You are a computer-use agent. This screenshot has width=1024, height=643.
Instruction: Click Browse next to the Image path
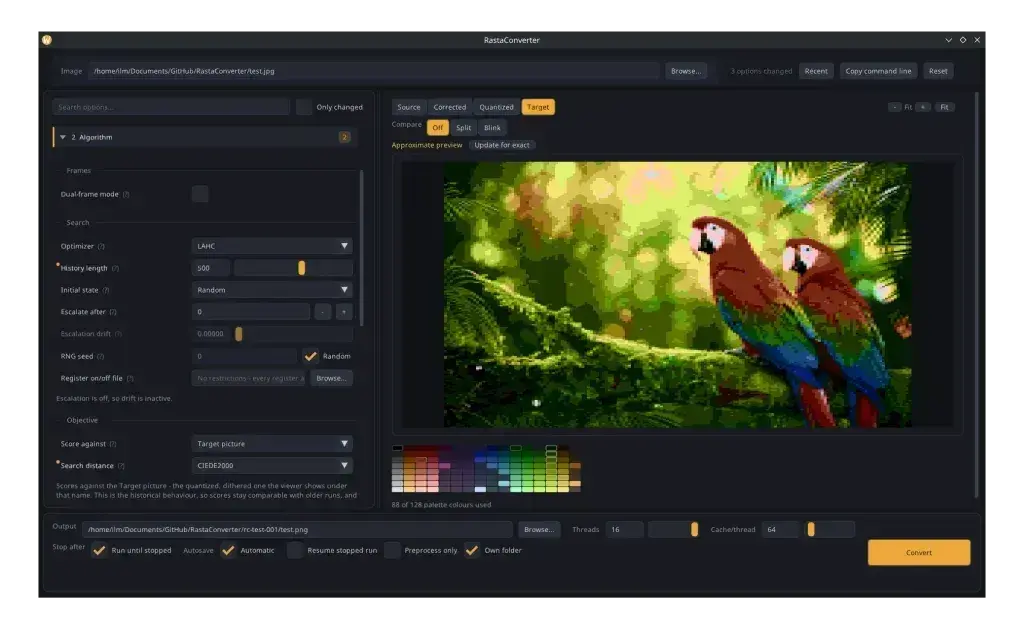pyautogui.click(x=686, y=71)
